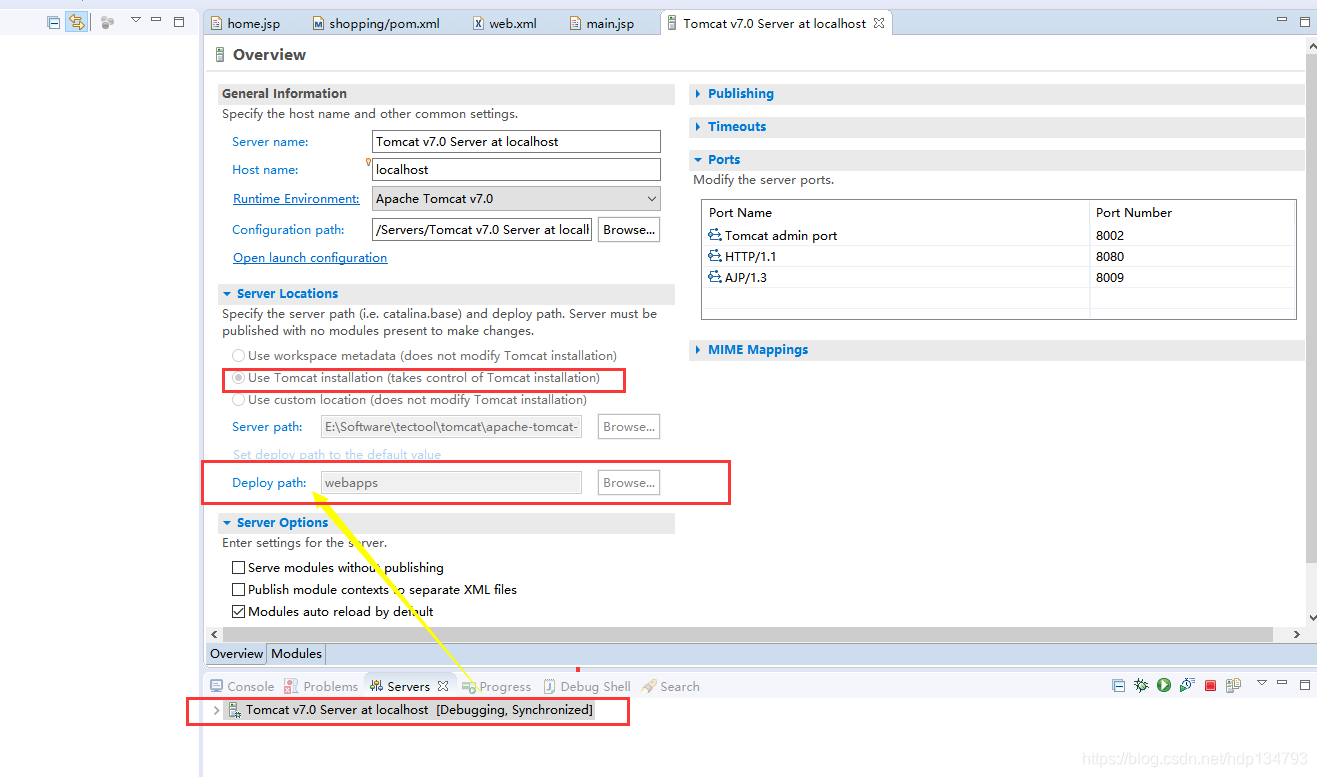Image resolution: width=1317 pixels, height=777 pixels.
Task: Open Servers view menu triangle
Action: coord(1262,683)
